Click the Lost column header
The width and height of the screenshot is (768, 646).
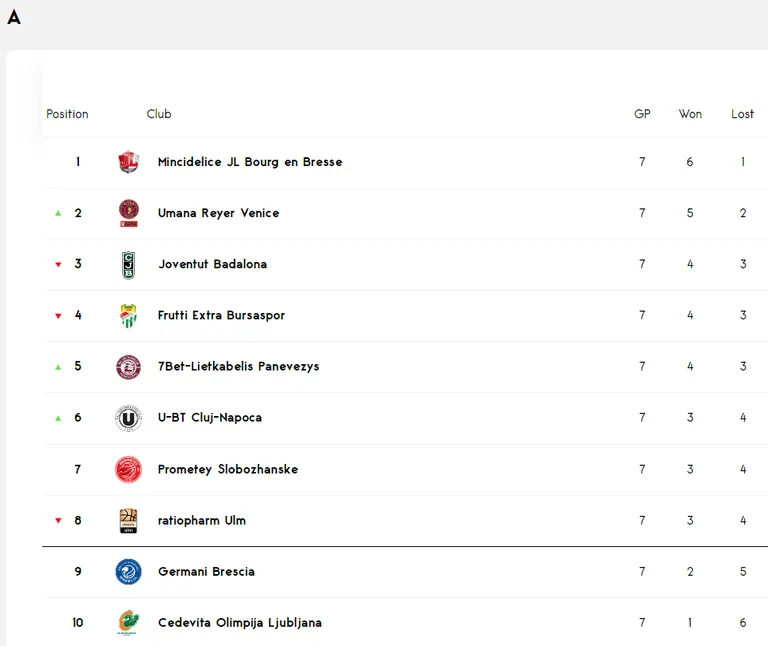(743, 114)
